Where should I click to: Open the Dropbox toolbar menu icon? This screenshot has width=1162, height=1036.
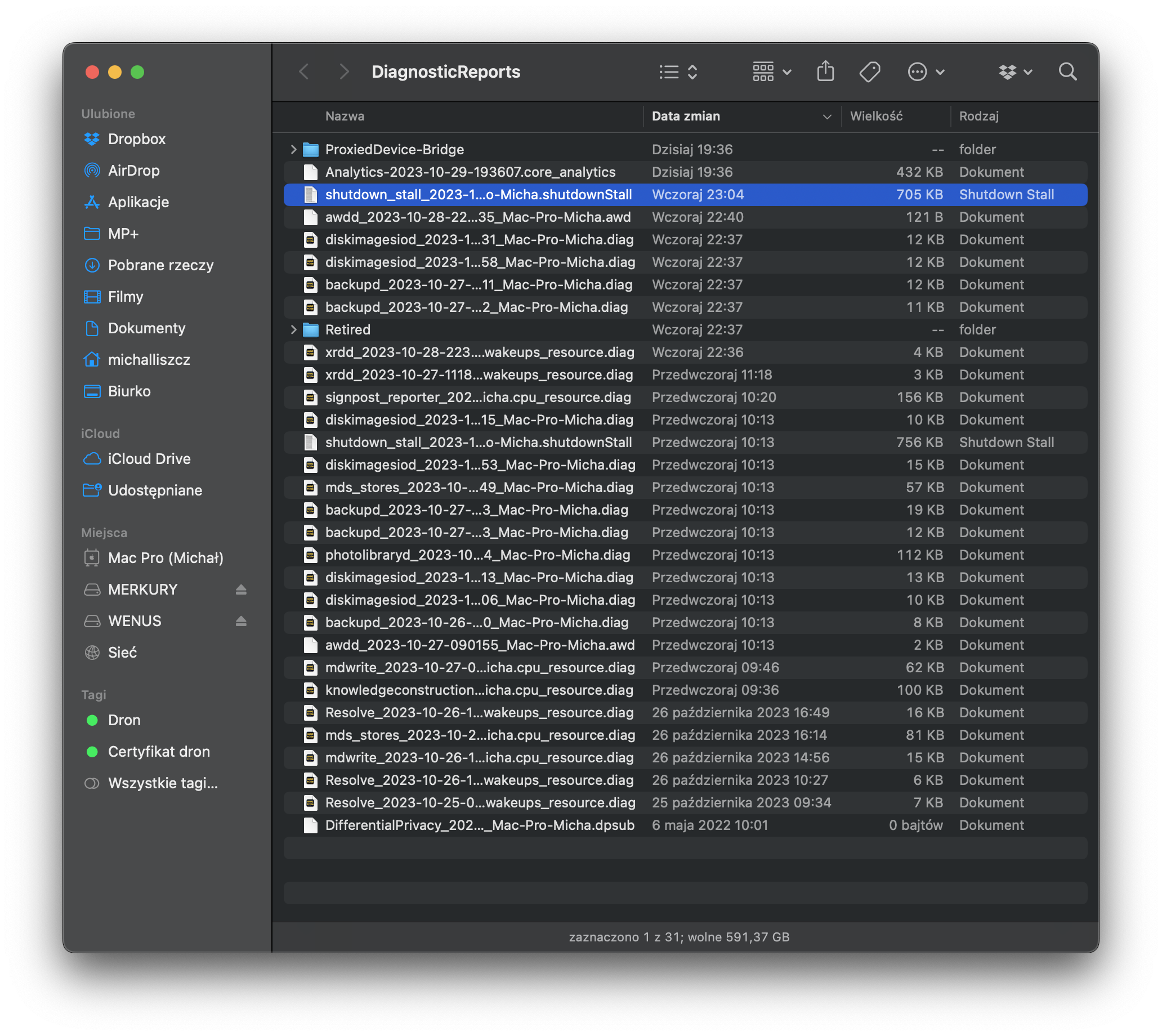click(1014, 72)
